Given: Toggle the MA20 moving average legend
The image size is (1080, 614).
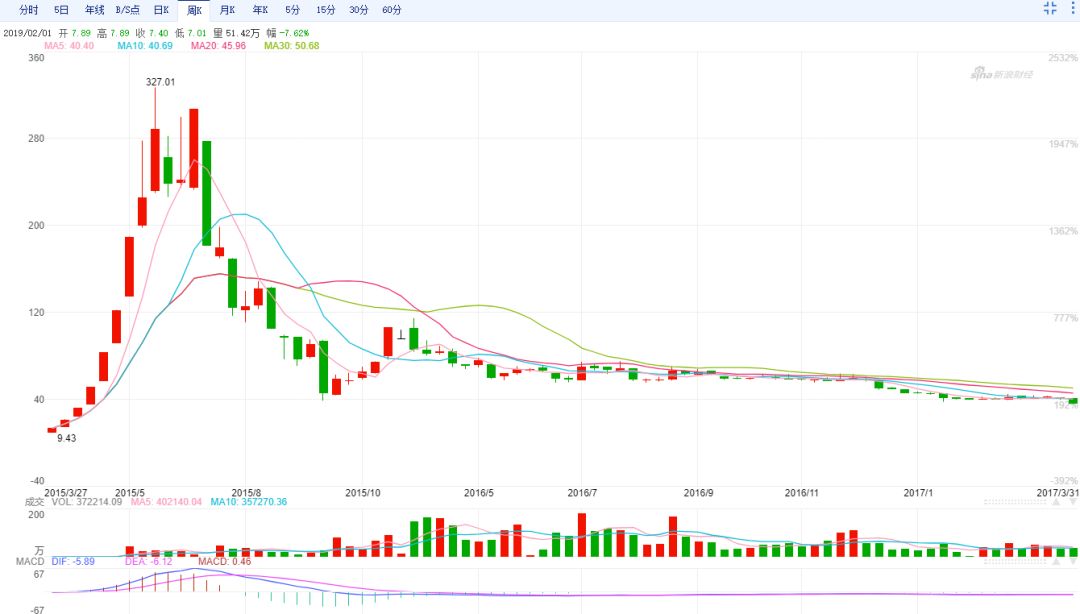Looking at the screenshot, I should (218, 46).
